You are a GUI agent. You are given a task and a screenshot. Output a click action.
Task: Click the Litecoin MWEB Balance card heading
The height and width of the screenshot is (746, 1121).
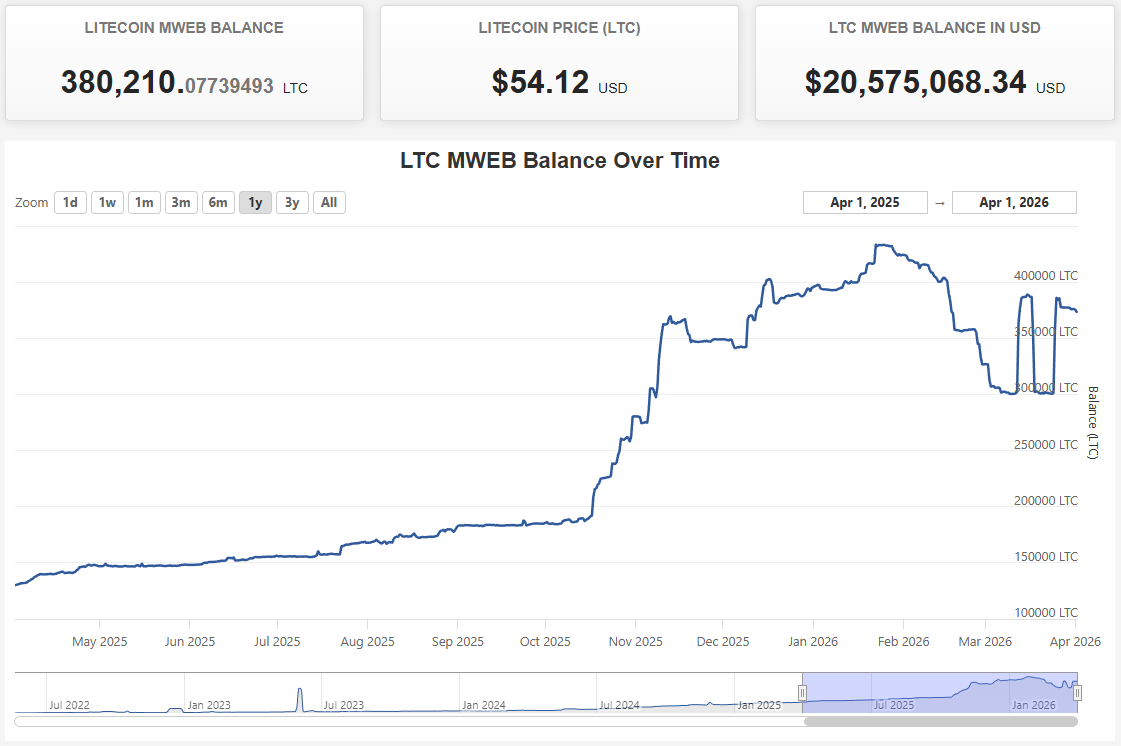[x=184, y=28]
